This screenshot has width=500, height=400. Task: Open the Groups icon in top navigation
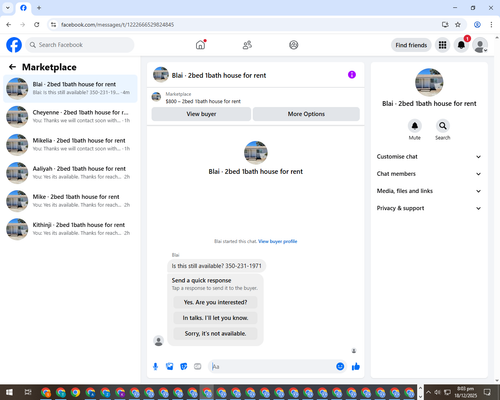click(x=294, y=45)
